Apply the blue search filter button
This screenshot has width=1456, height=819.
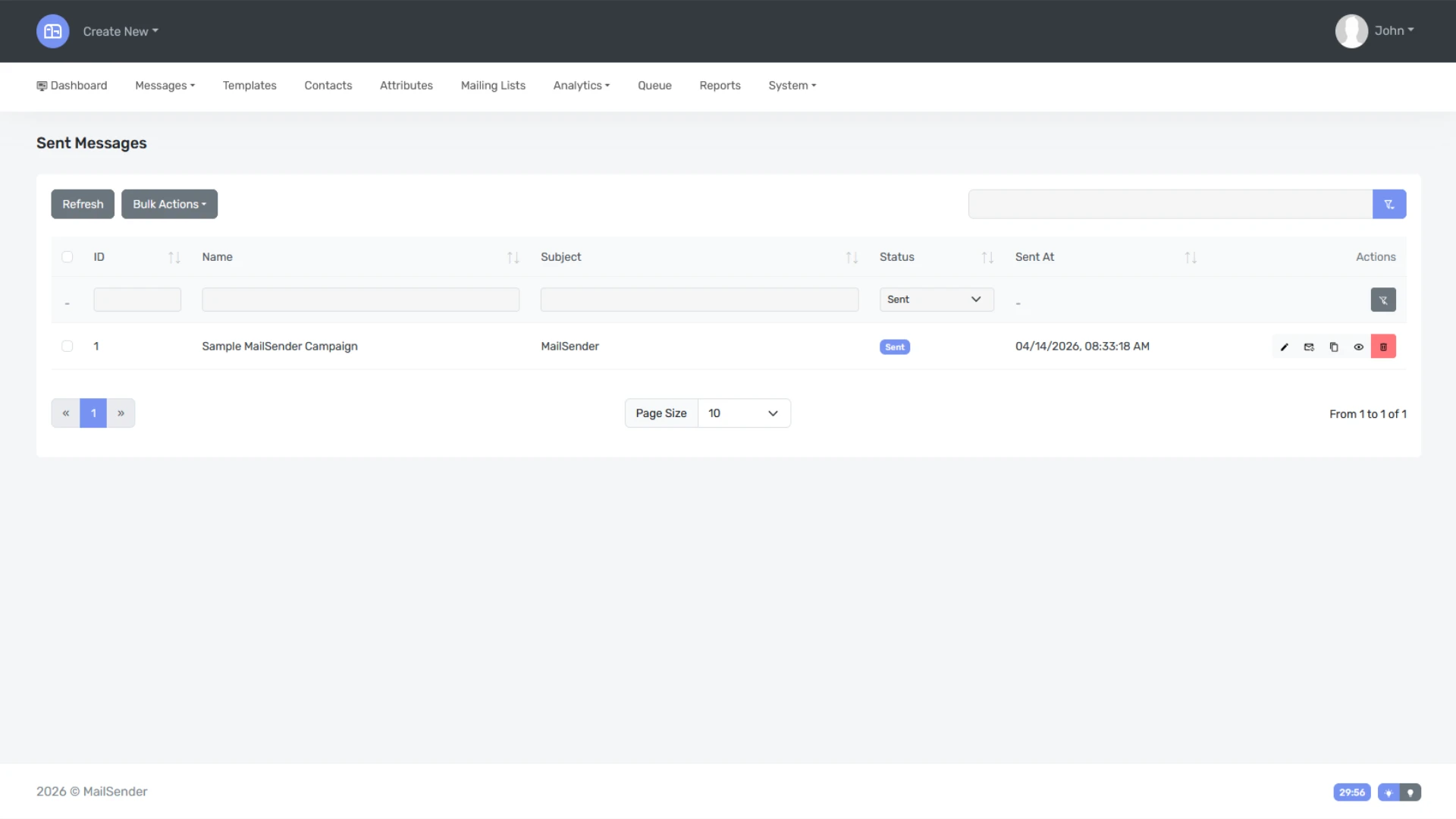1389,204
